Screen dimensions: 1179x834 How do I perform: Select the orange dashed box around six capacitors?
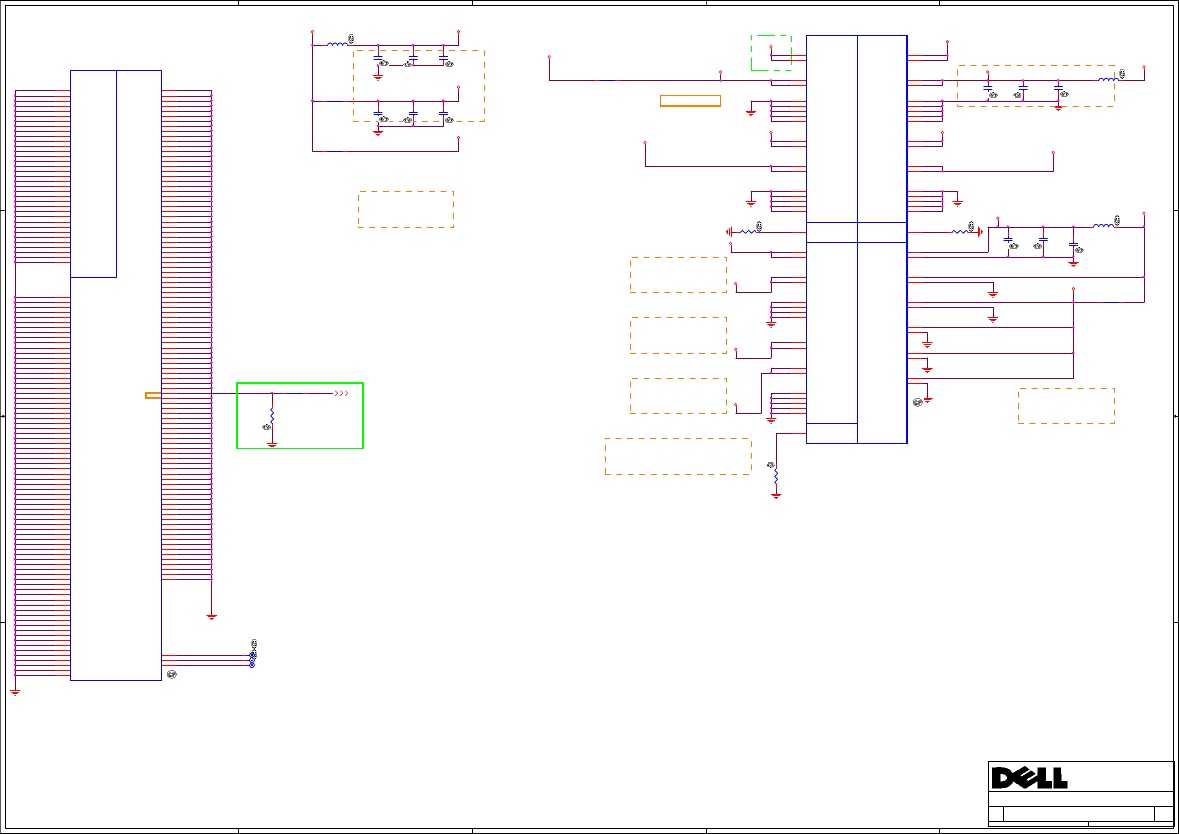coord(419,86)
